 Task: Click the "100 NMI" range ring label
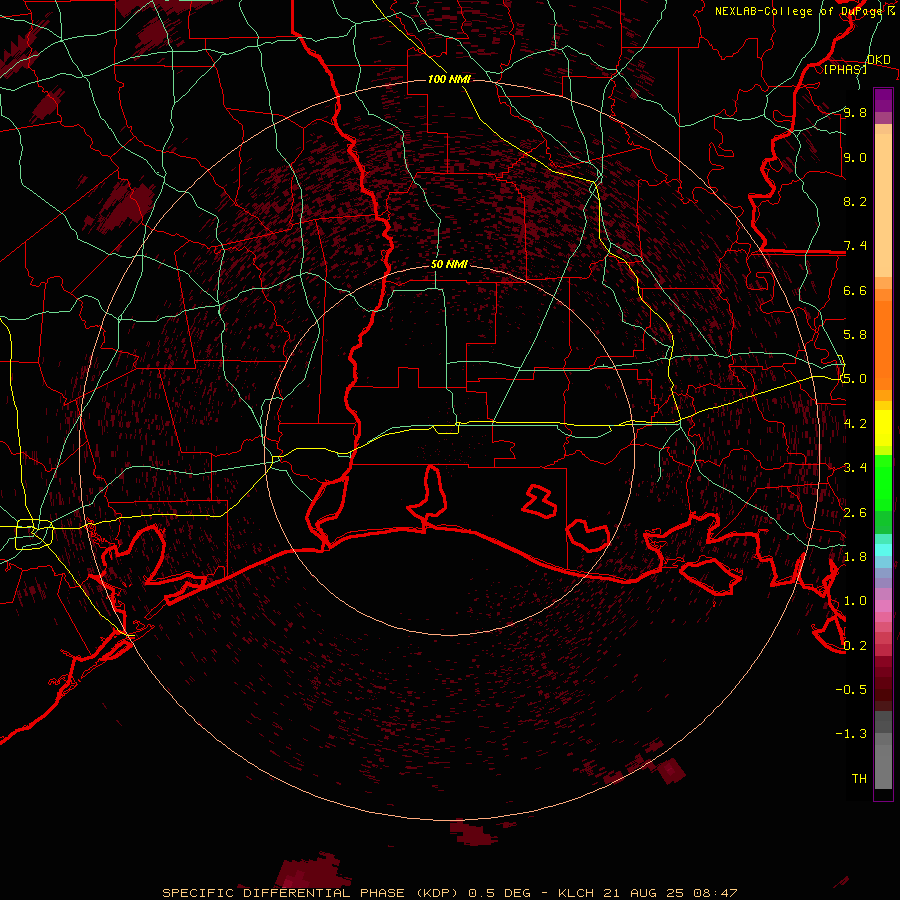coord(449,79)
